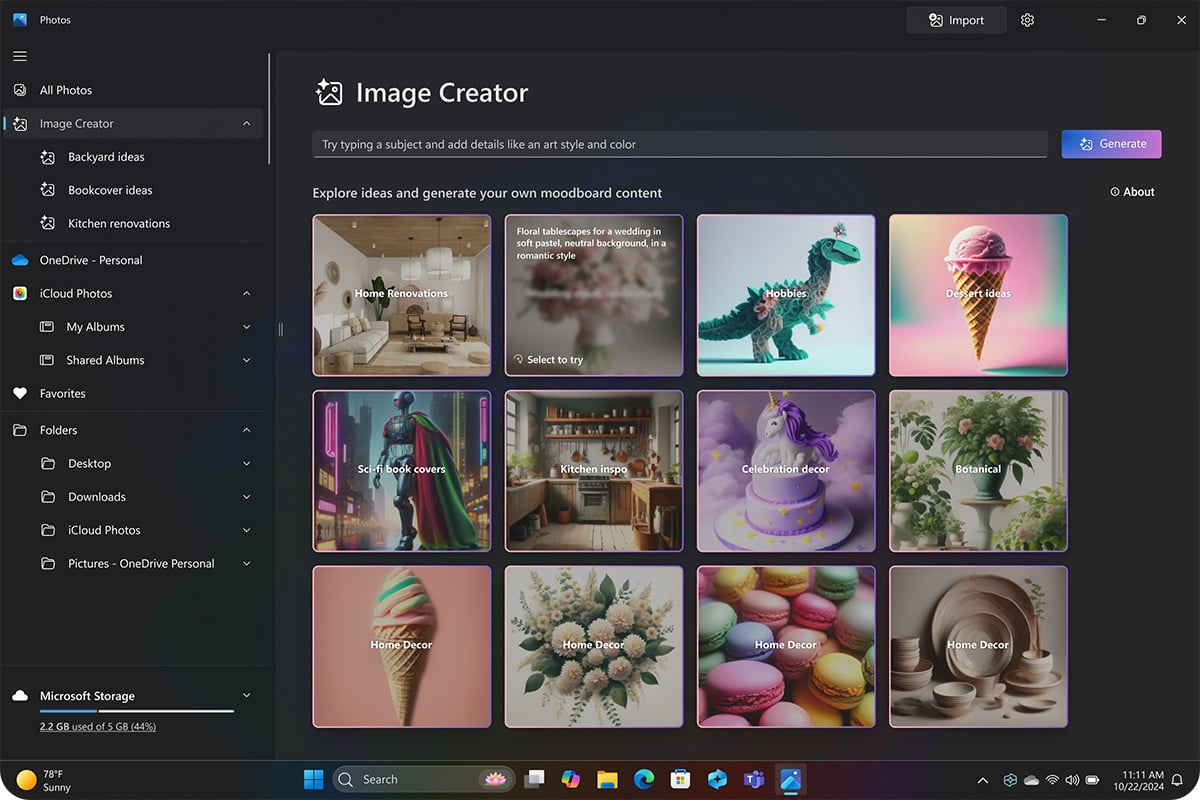Viewport: 1200px width, 800px height.
Task: Select the Sci-fi book covers thumbnail
Action: click(x=402, y=471)
